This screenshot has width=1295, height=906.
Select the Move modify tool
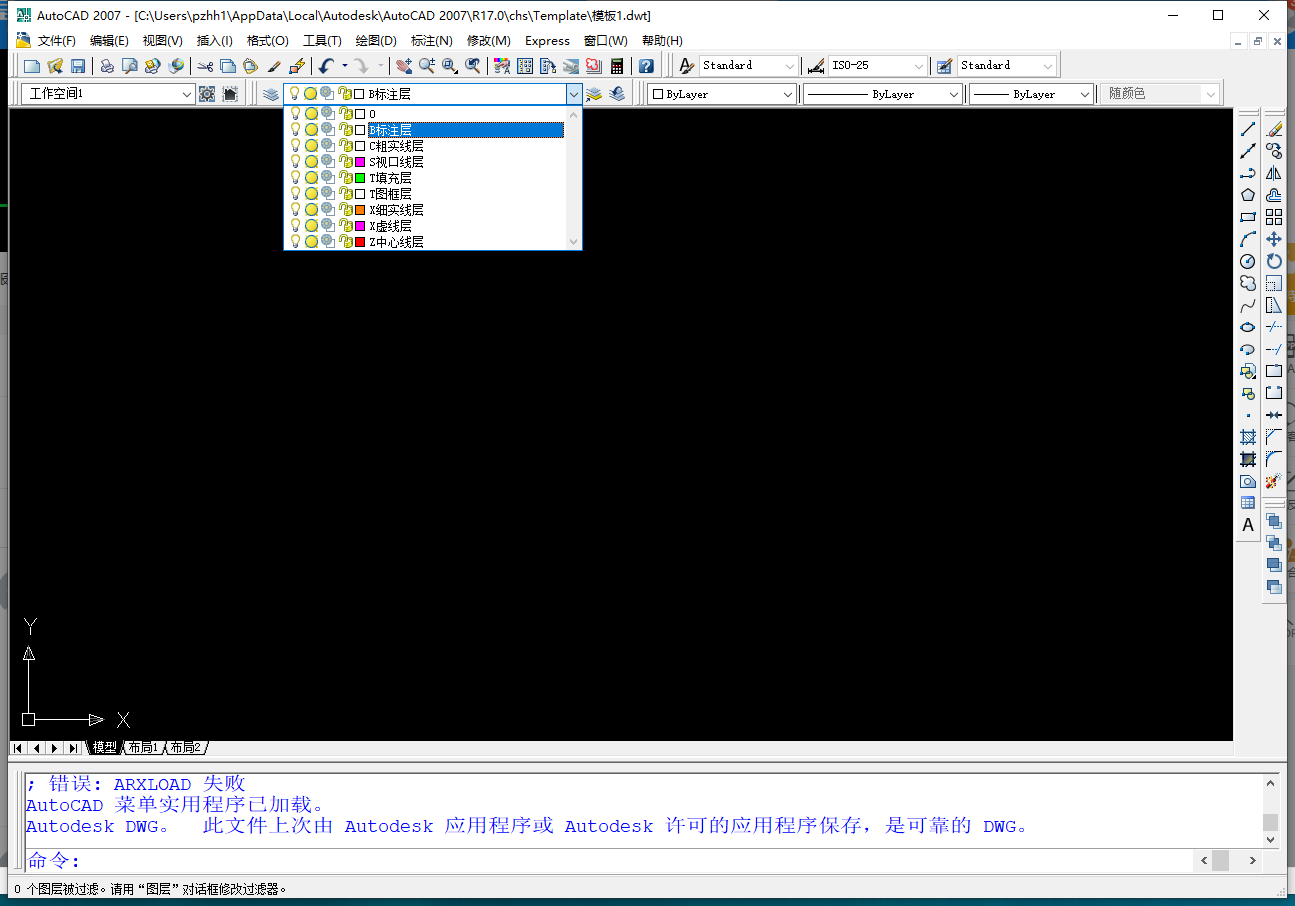(1274, 239)
